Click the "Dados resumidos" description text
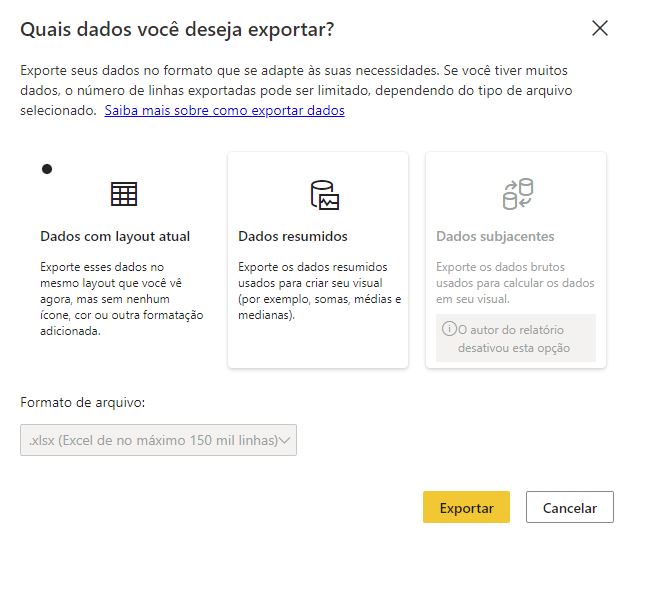This screenshot has width=647, height=594. pyautogui.click(x=319, y=291)
